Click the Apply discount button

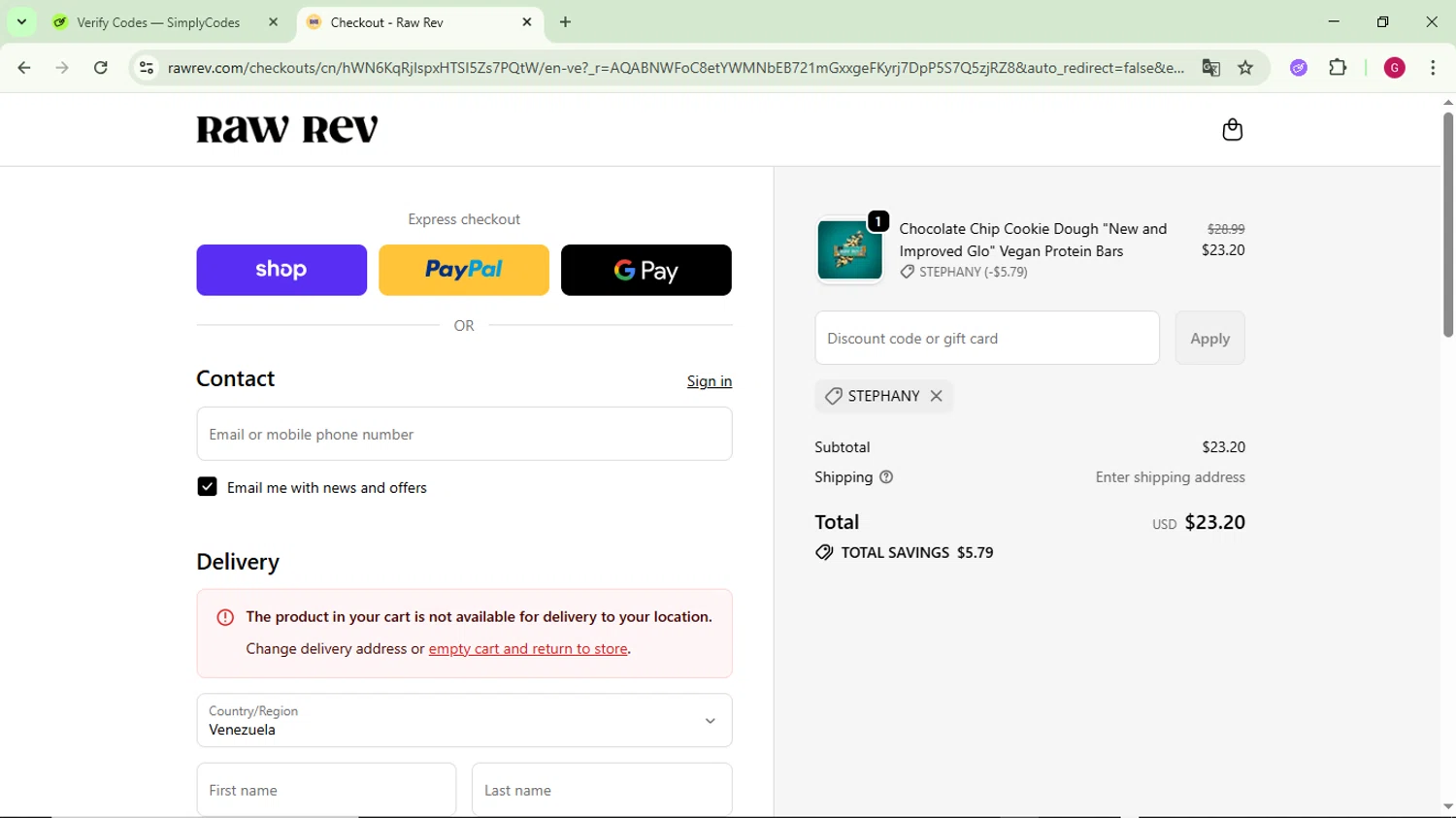click(1209, 338)
